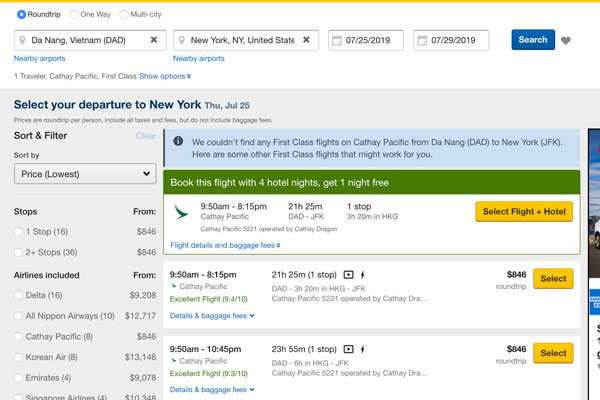Select the 9:50am - 8:15pm $846 flight

tap(553, 279)
